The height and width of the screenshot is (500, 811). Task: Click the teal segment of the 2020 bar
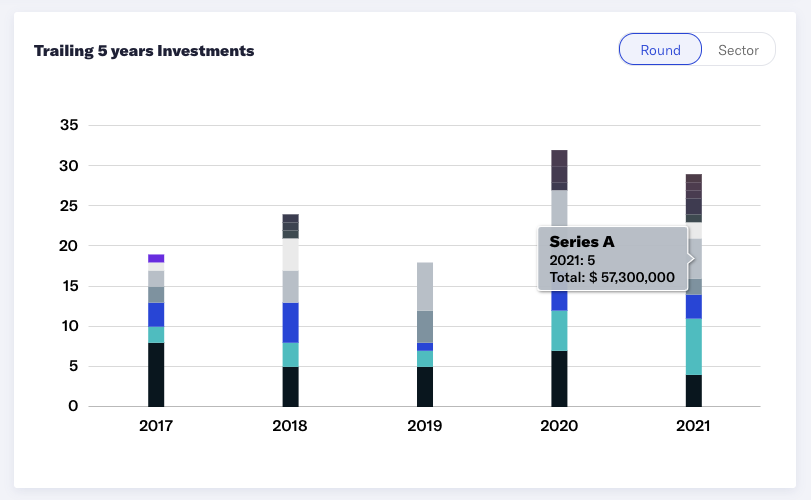[x=560, y=331]
